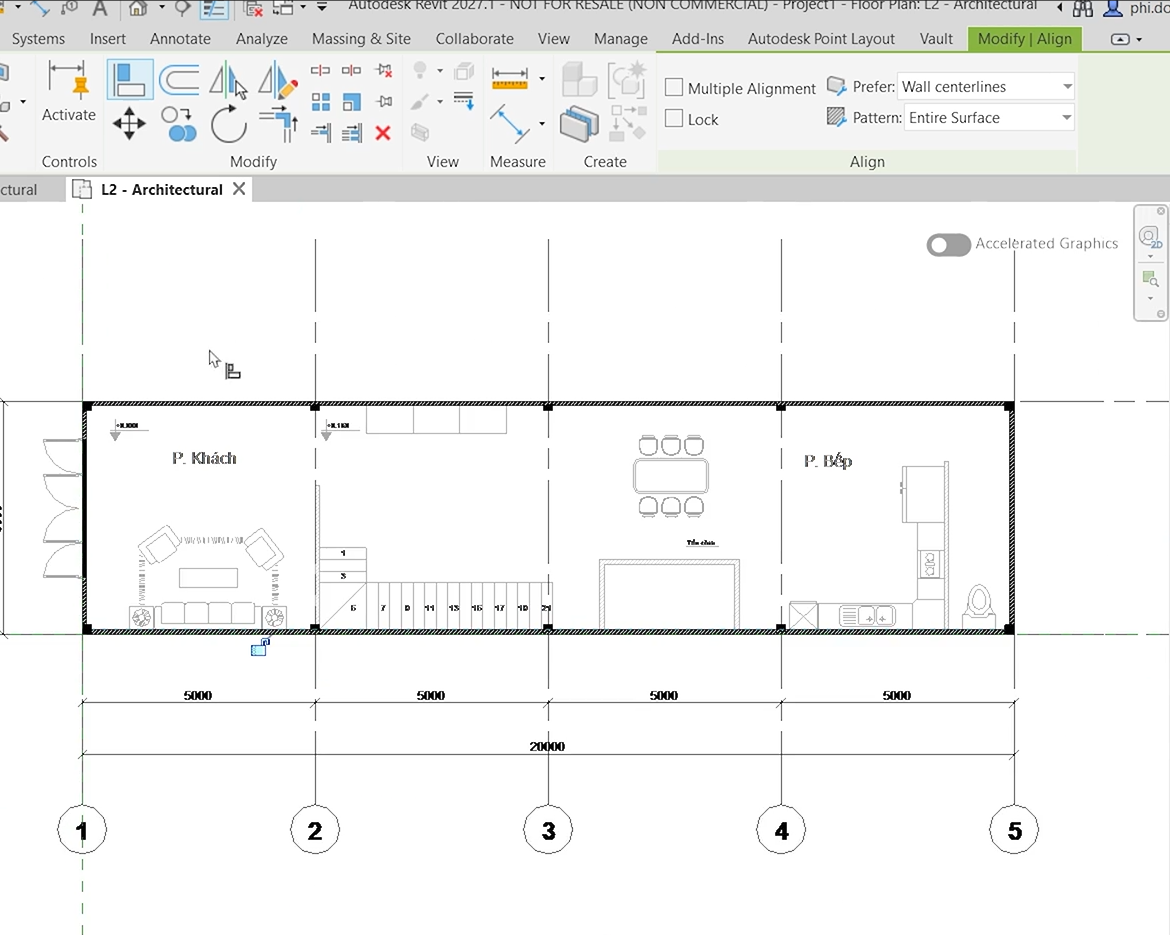Click grid bubble number 3
Viewport: 1170px width, 935px height.
548,830
